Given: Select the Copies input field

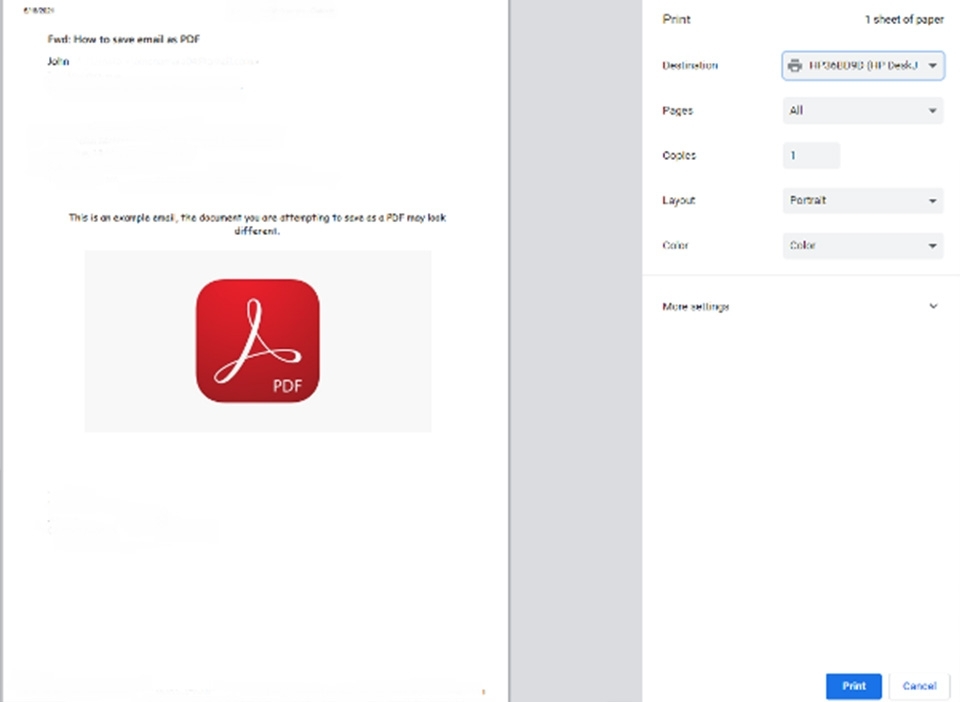Looking at the screenshot, I should click(810, 156).
